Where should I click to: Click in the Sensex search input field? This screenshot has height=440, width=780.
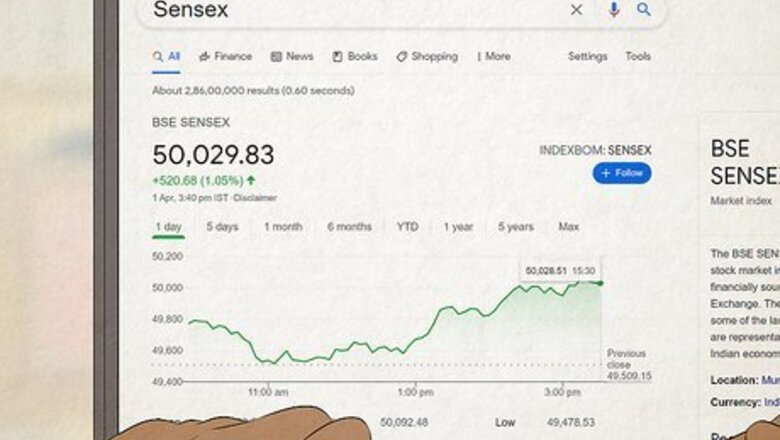click(350, 10)
